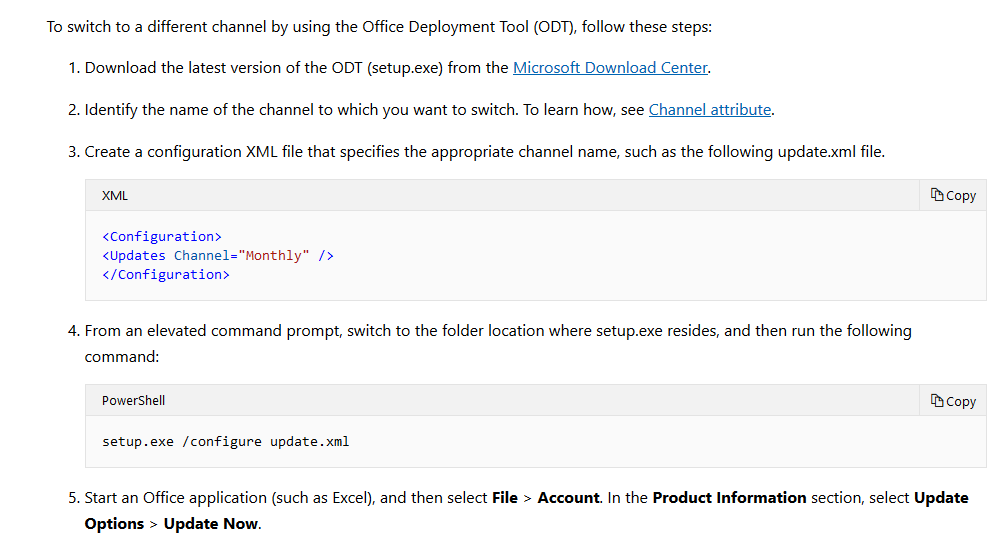The height and width of the screenshot is (550, 993).
Task: Click step 3 text about configuration XML file
Action: pos(484,151)
